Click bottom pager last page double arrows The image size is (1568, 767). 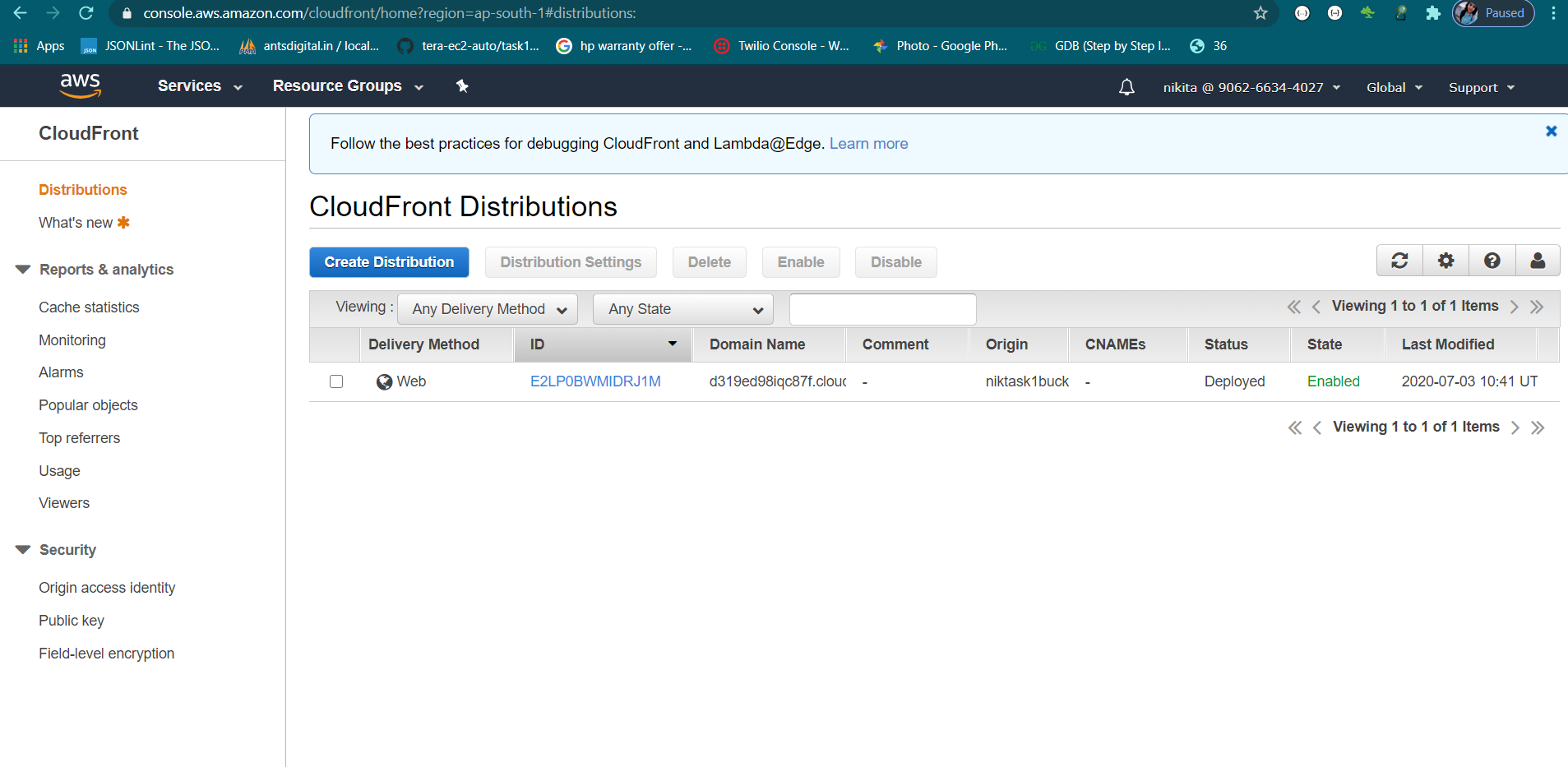tap(1538, 427)
